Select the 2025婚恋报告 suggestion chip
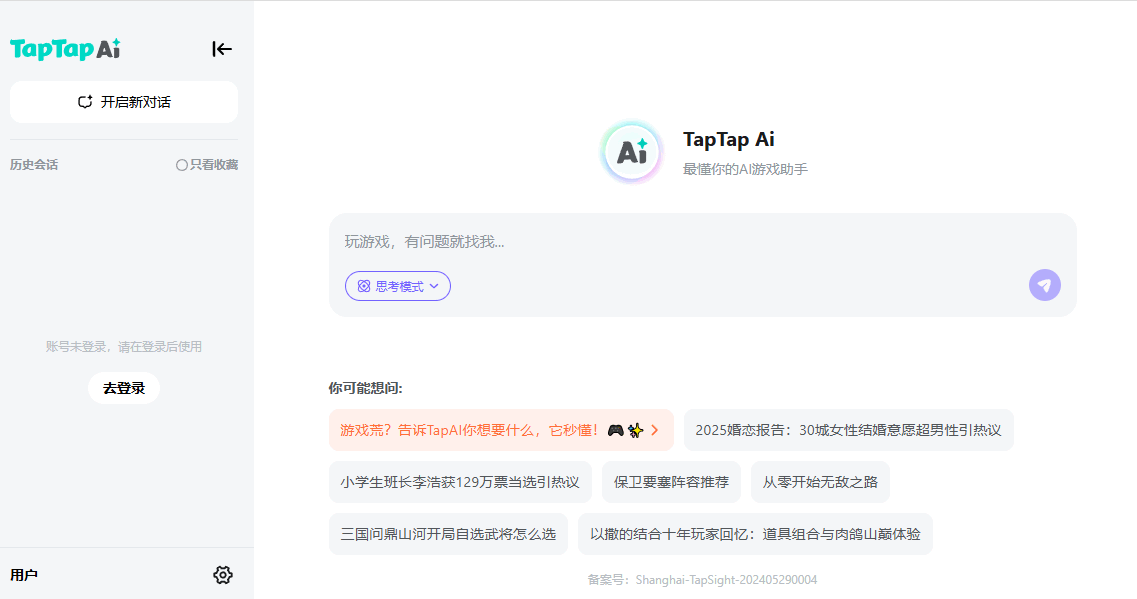Screen dimensions: 1137x599 (x=848, y=430)
